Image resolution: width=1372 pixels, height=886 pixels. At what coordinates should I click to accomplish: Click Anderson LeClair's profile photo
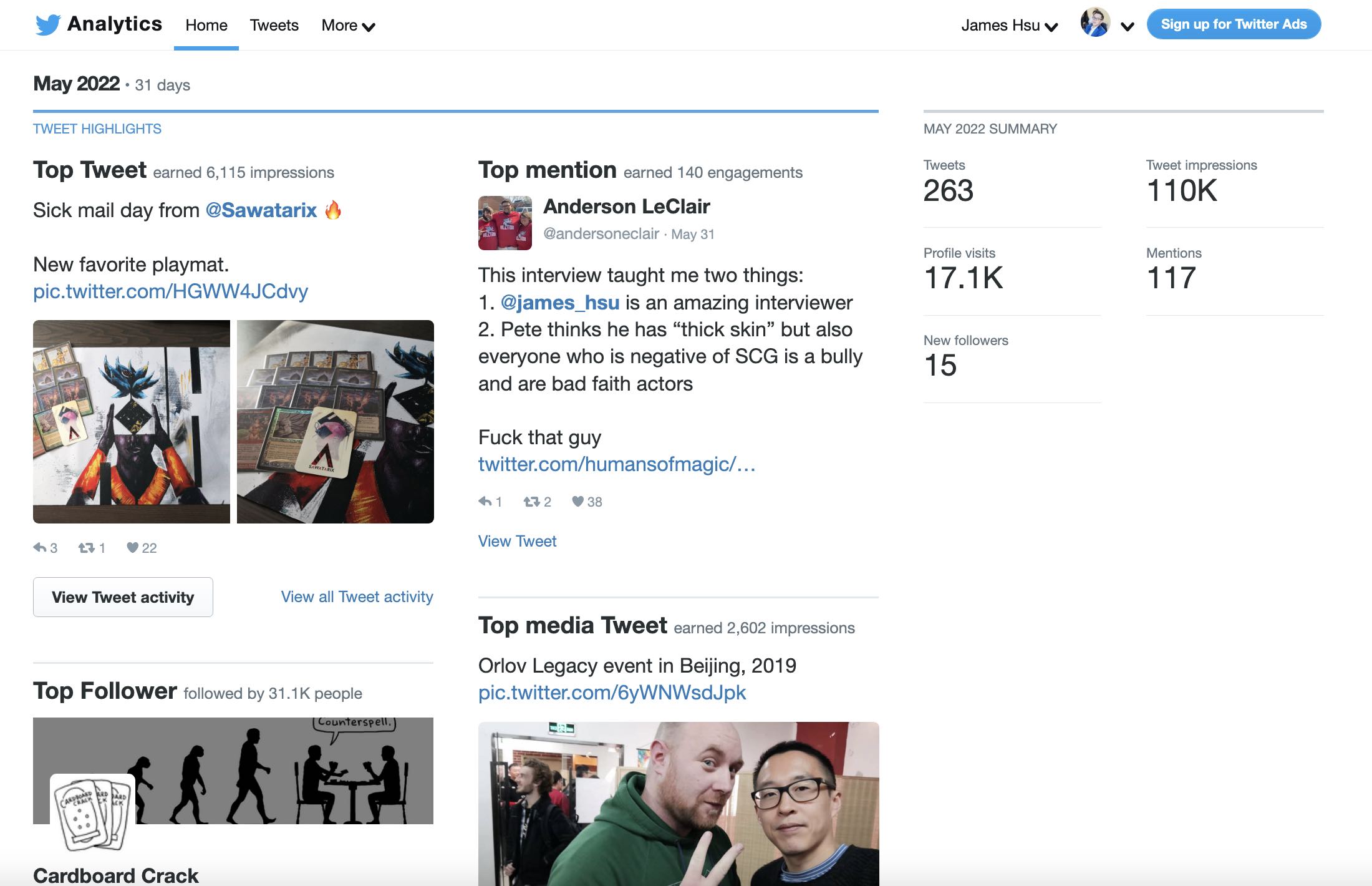pos(505,223)
